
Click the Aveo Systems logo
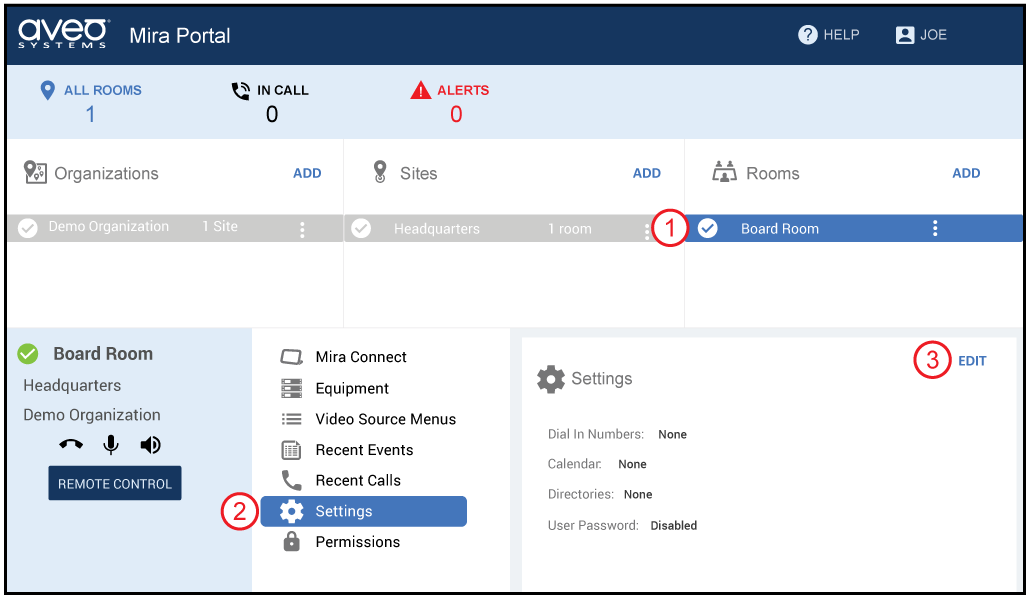pos(64,34)
